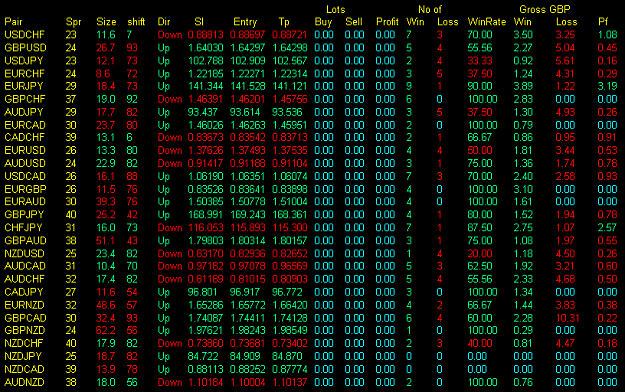The height and width of the screenshot is (392, 625).
Task: Click USDJPY take profit 102.567
Action: (290, 61)
